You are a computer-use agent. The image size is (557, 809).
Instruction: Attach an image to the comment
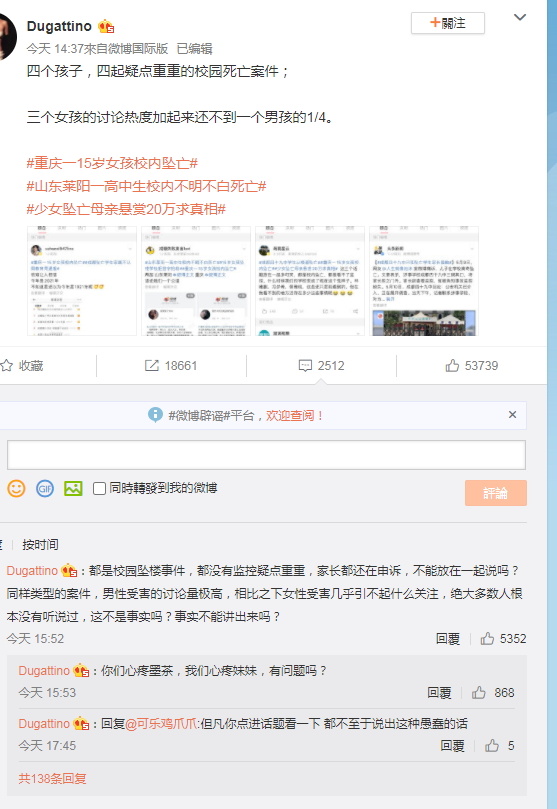tap(73, 488)
